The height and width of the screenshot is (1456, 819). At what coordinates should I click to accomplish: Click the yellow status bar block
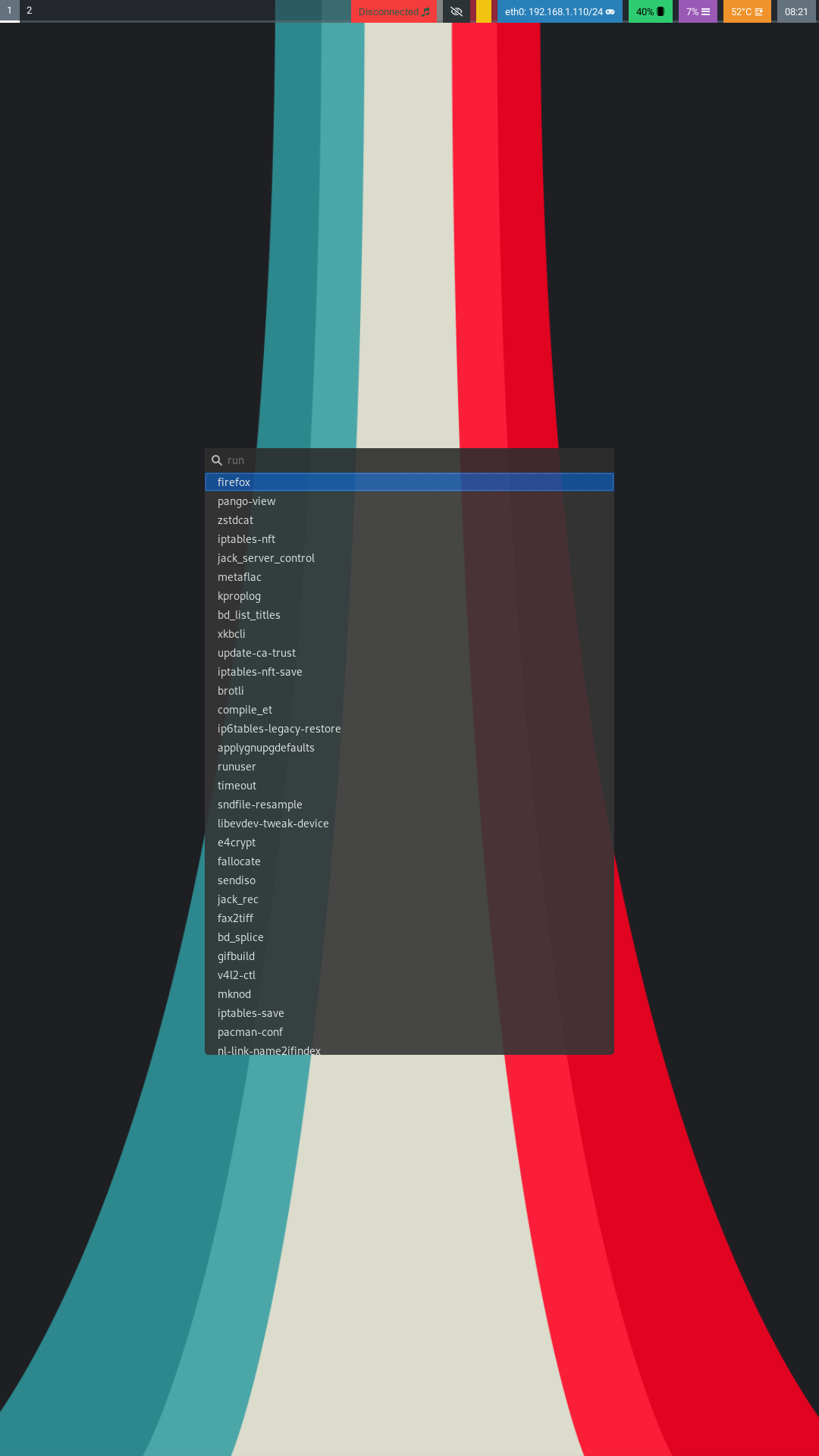click(x=484, y=11)
